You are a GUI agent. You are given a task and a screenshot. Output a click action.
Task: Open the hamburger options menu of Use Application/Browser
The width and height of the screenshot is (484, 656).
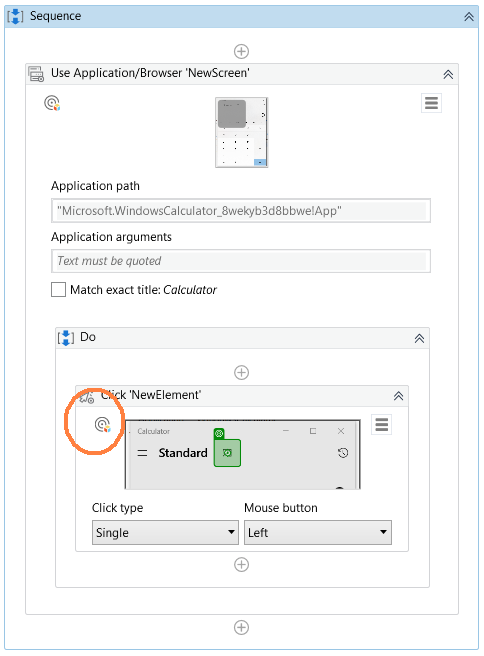click(x=431, y=103)
